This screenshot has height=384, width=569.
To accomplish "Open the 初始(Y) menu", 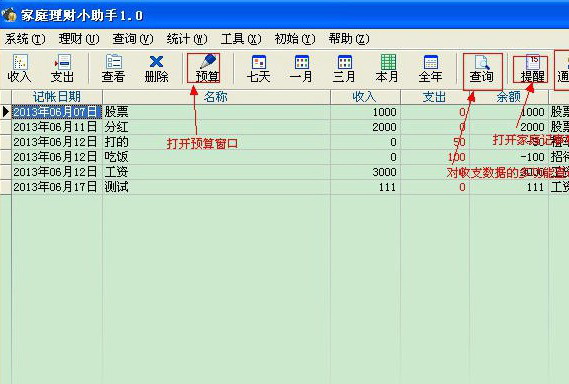I will [295, 38].
